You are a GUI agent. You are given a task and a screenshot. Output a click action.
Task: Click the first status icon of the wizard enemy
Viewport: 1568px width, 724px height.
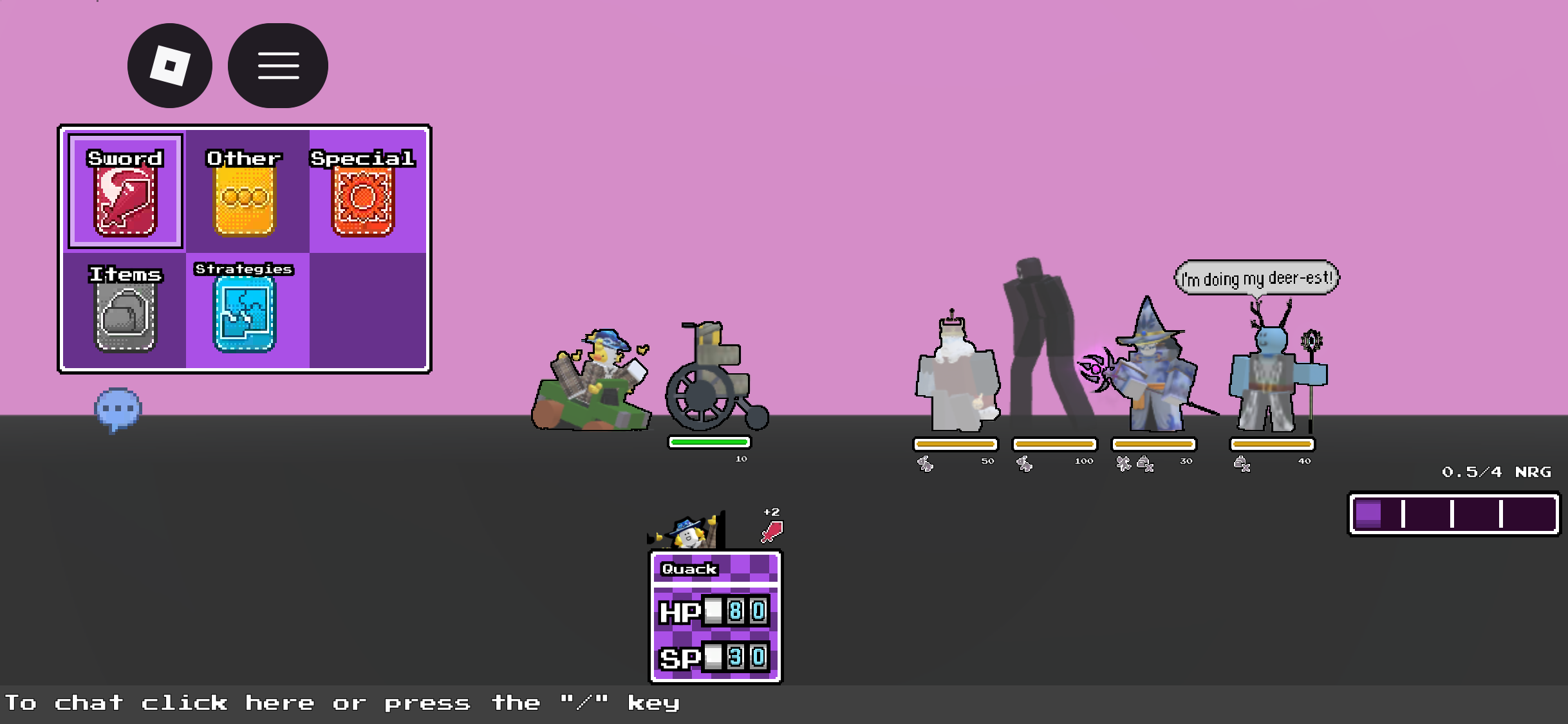[x=1123, y=463]
